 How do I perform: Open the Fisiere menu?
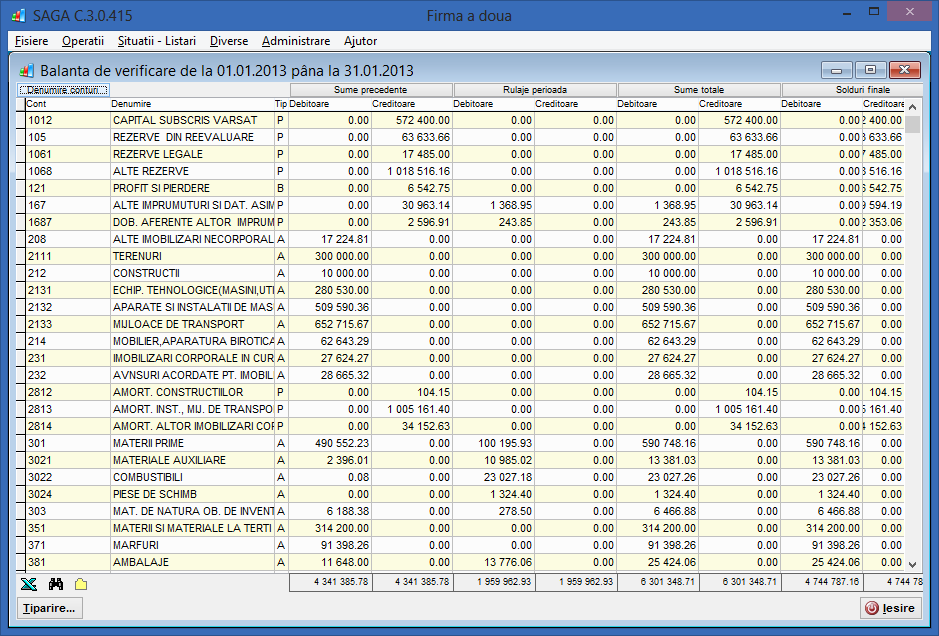[32, 41]
